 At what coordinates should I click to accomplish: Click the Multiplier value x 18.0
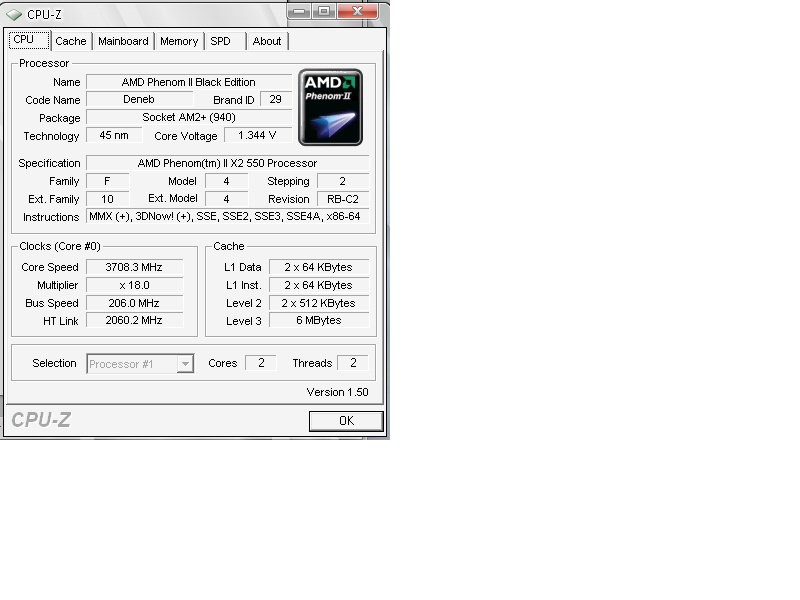(134, 285)
